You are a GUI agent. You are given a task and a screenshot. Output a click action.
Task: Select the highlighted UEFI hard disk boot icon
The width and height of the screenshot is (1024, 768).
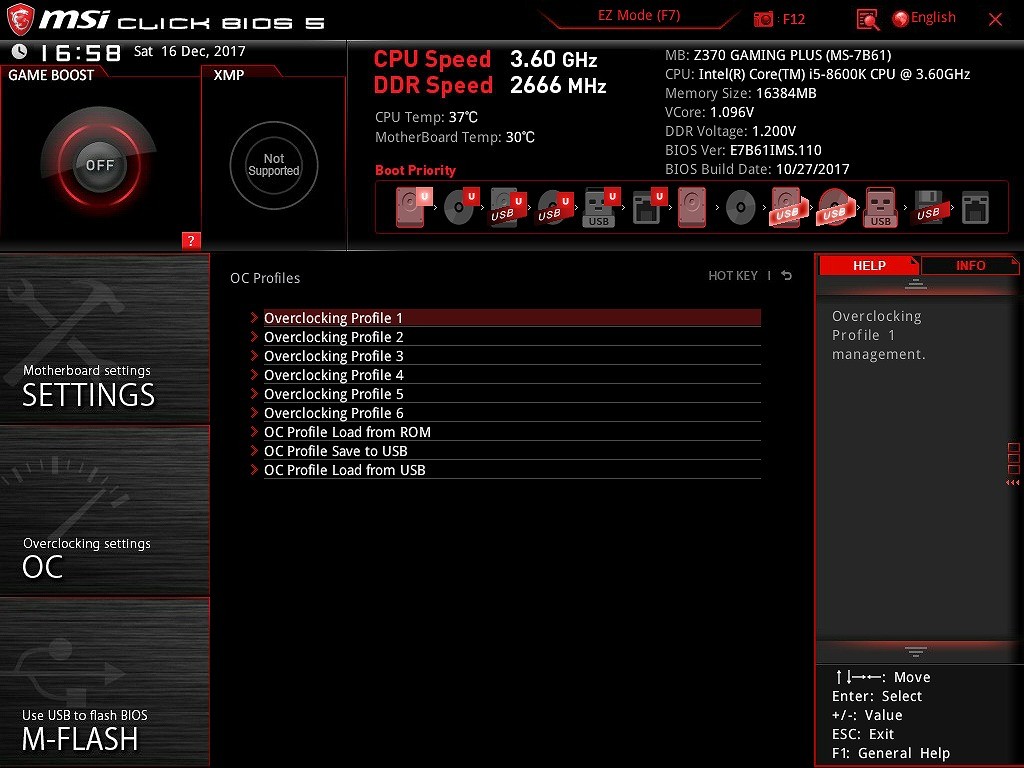pos(413,207)
